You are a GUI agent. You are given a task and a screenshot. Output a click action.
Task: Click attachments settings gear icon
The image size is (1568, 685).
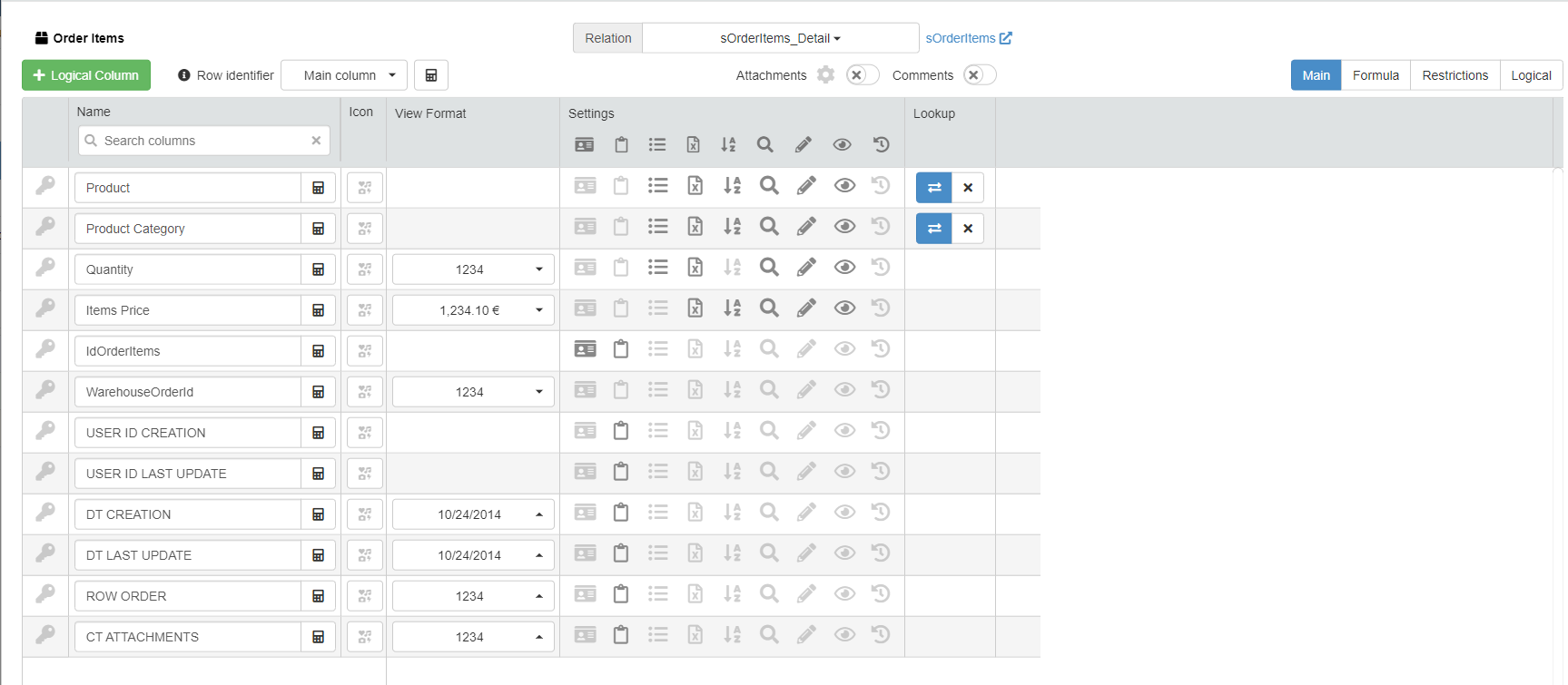point(825,75)
